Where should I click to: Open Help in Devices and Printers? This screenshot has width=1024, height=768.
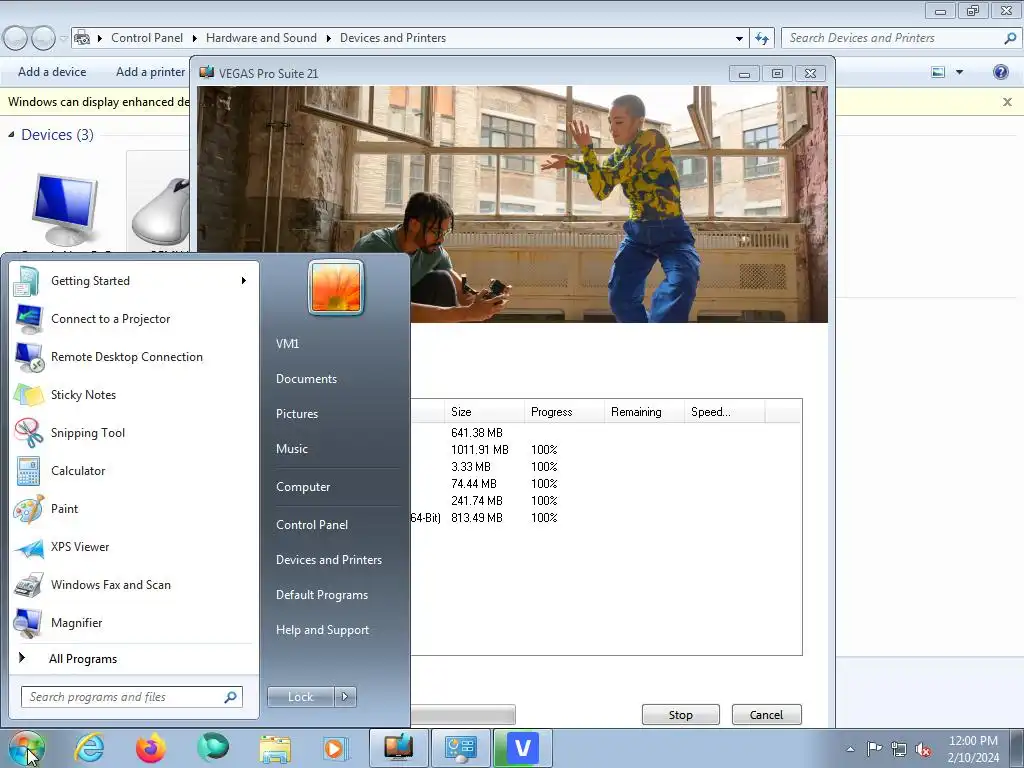click(1000, 72)
